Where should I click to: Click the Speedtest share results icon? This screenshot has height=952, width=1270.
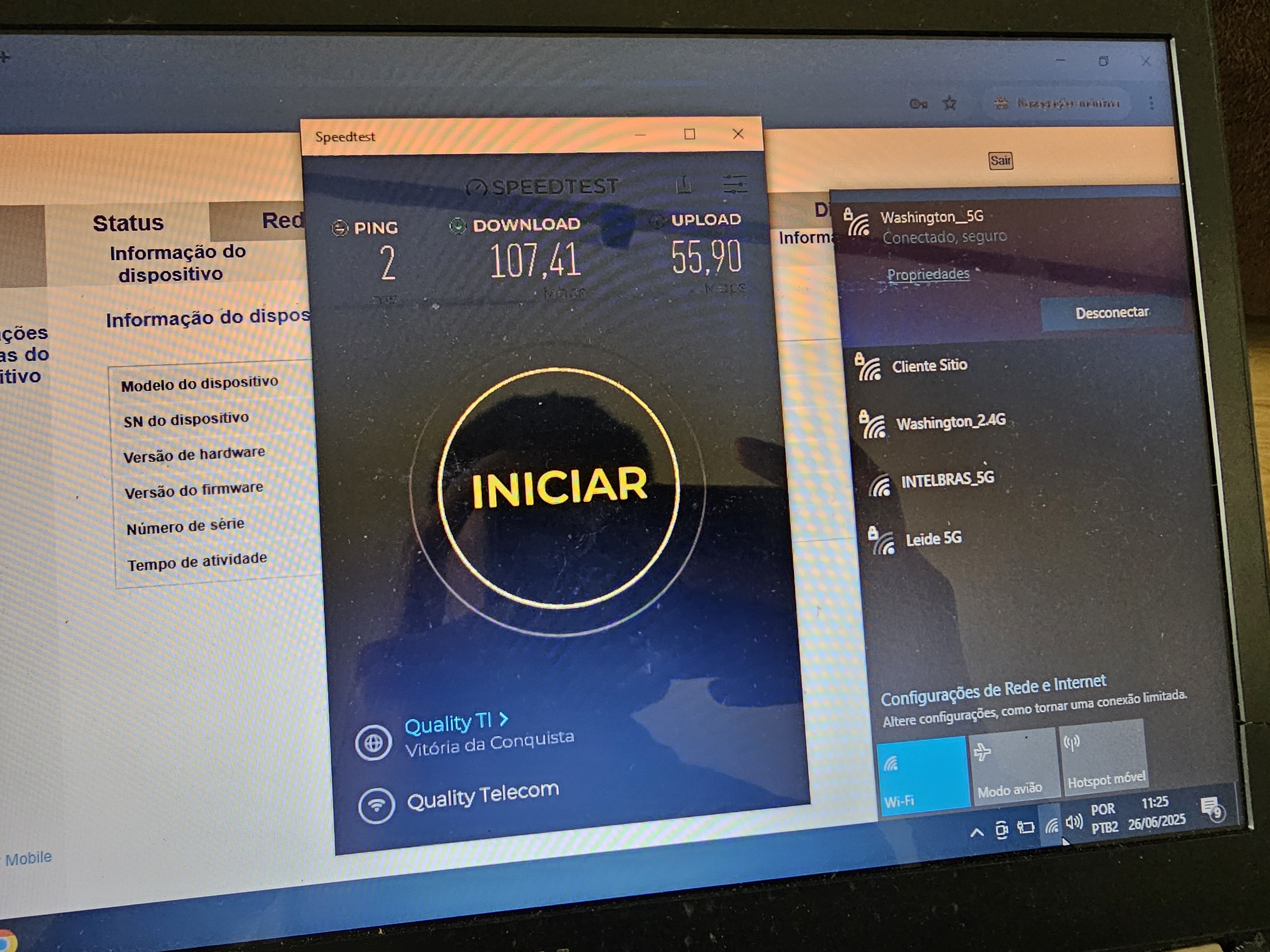point(683,185)
